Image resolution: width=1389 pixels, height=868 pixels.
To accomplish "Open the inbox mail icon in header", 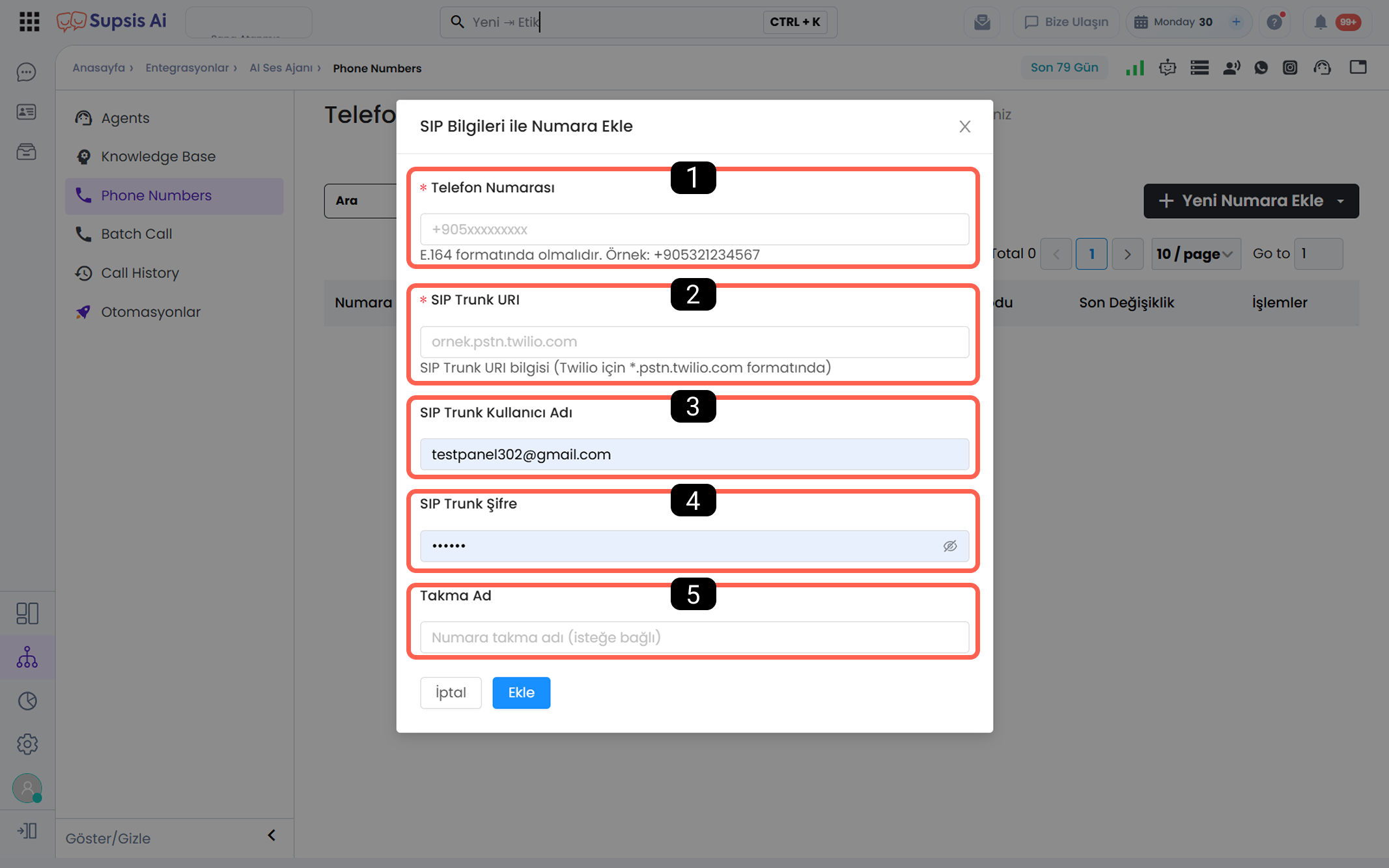I will click(982, 22).
